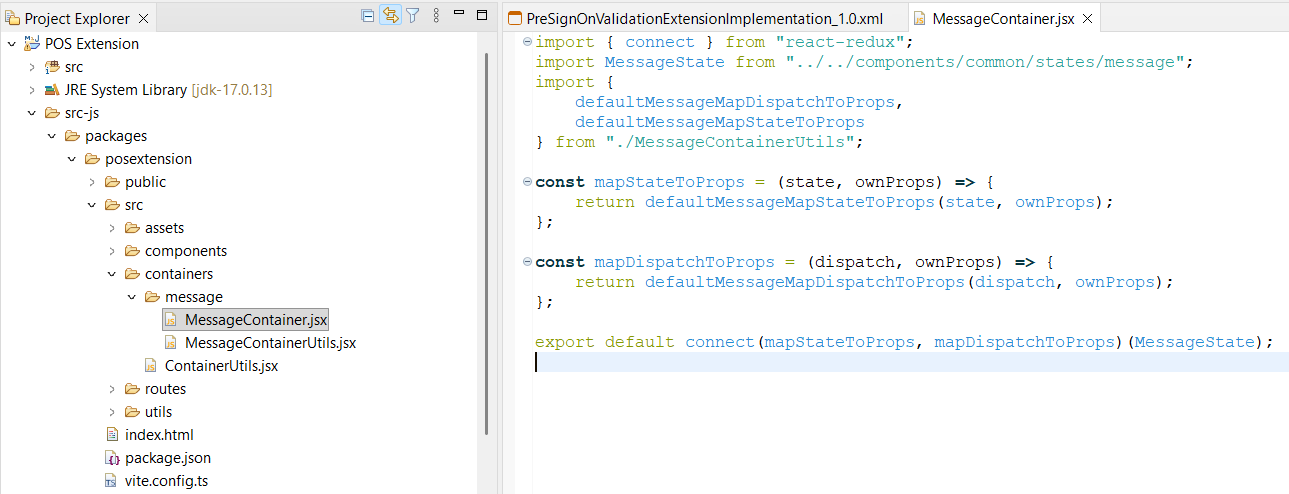Click the POS Extension project icon
Viewport: 1289px width, 494px height.
(31, 43)
